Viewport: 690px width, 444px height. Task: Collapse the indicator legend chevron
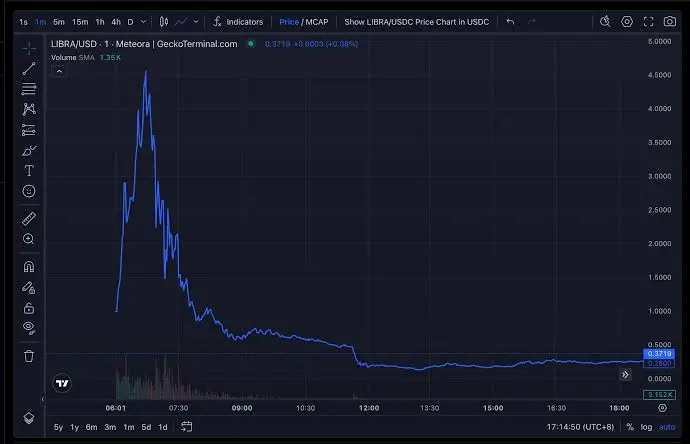click(59, 71)
